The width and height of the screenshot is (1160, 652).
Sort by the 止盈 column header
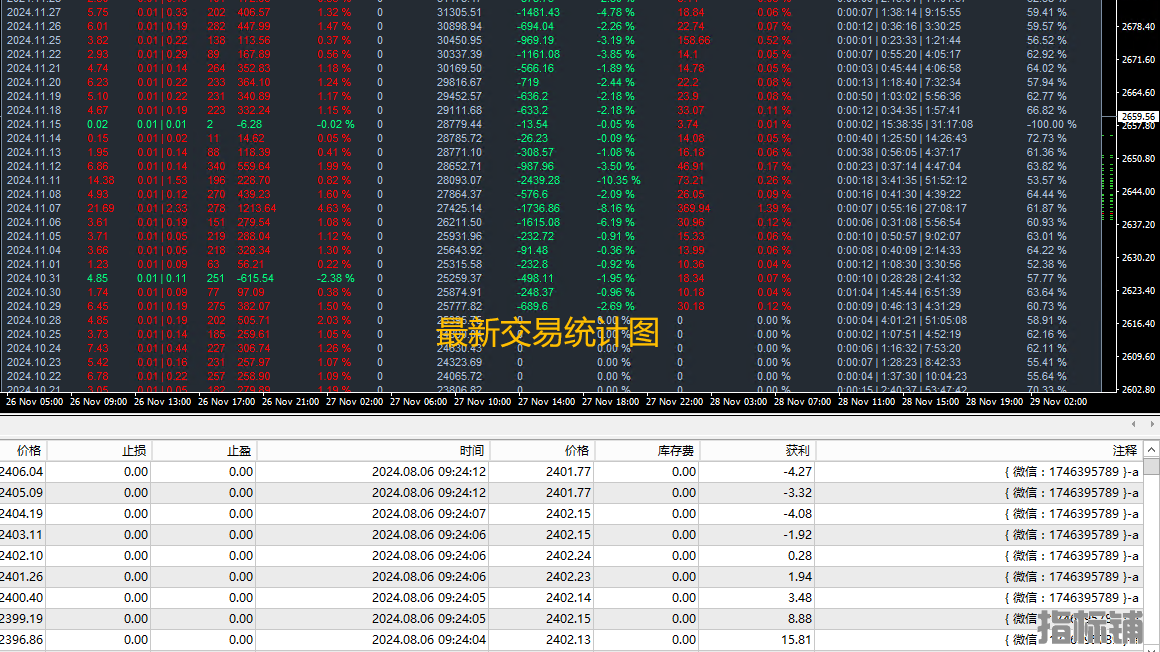239,451
